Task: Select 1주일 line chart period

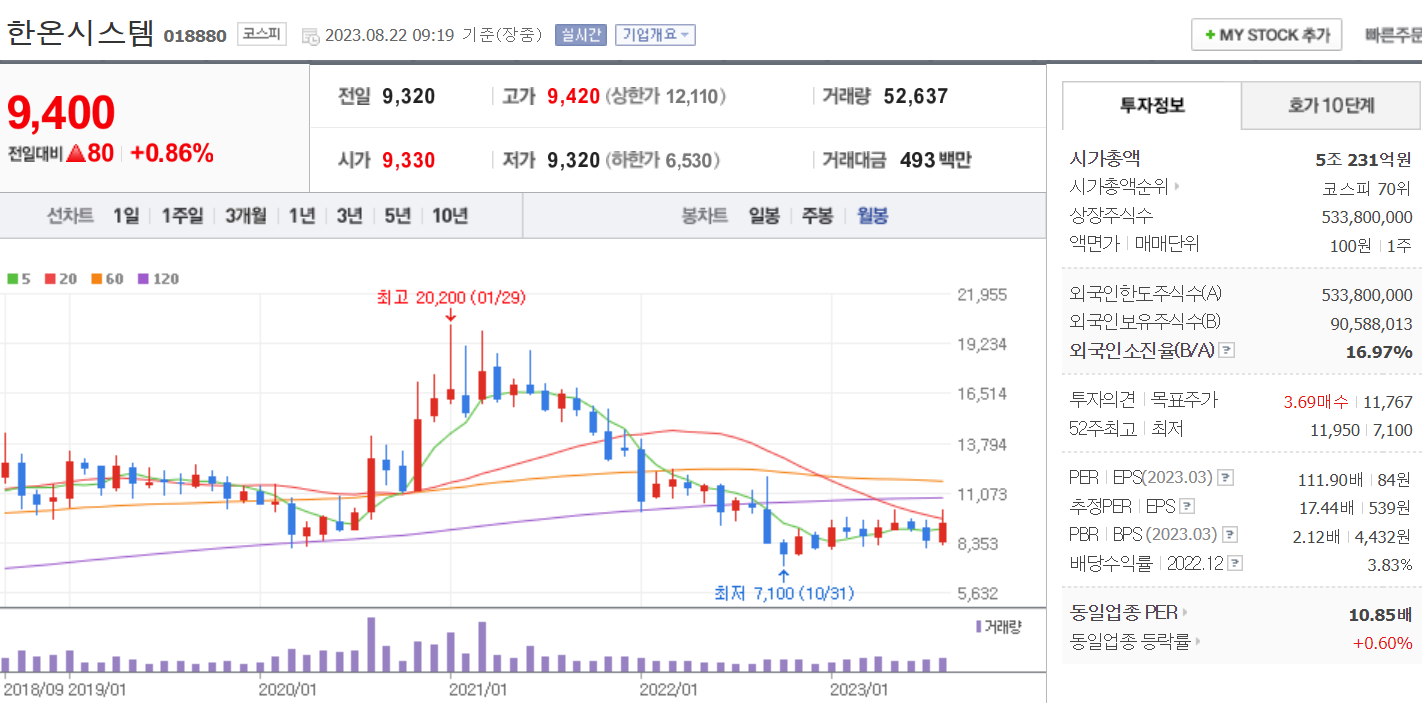Action: coord(182,216)
